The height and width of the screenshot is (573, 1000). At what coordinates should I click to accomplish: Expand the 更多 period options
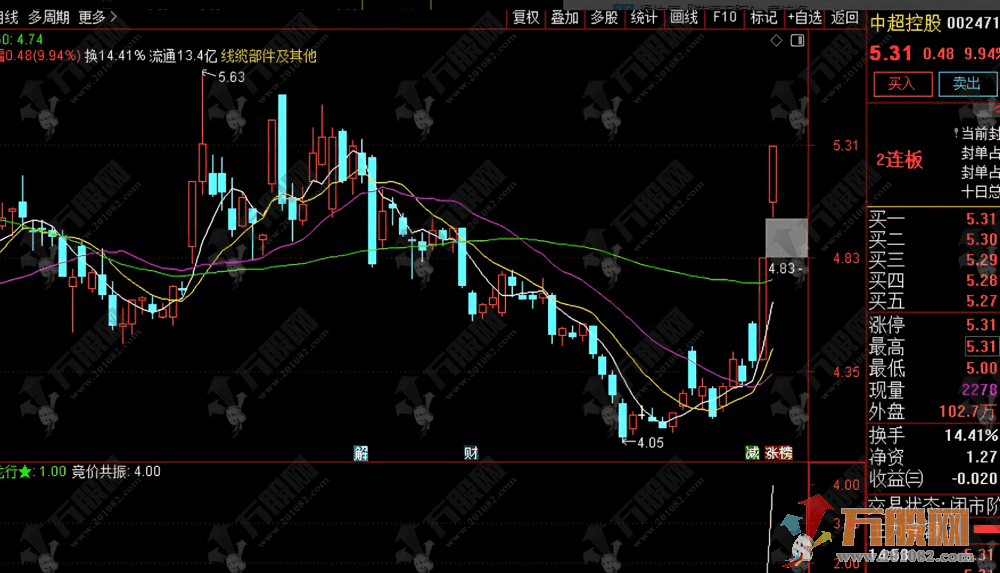click(x=97, y=17)
